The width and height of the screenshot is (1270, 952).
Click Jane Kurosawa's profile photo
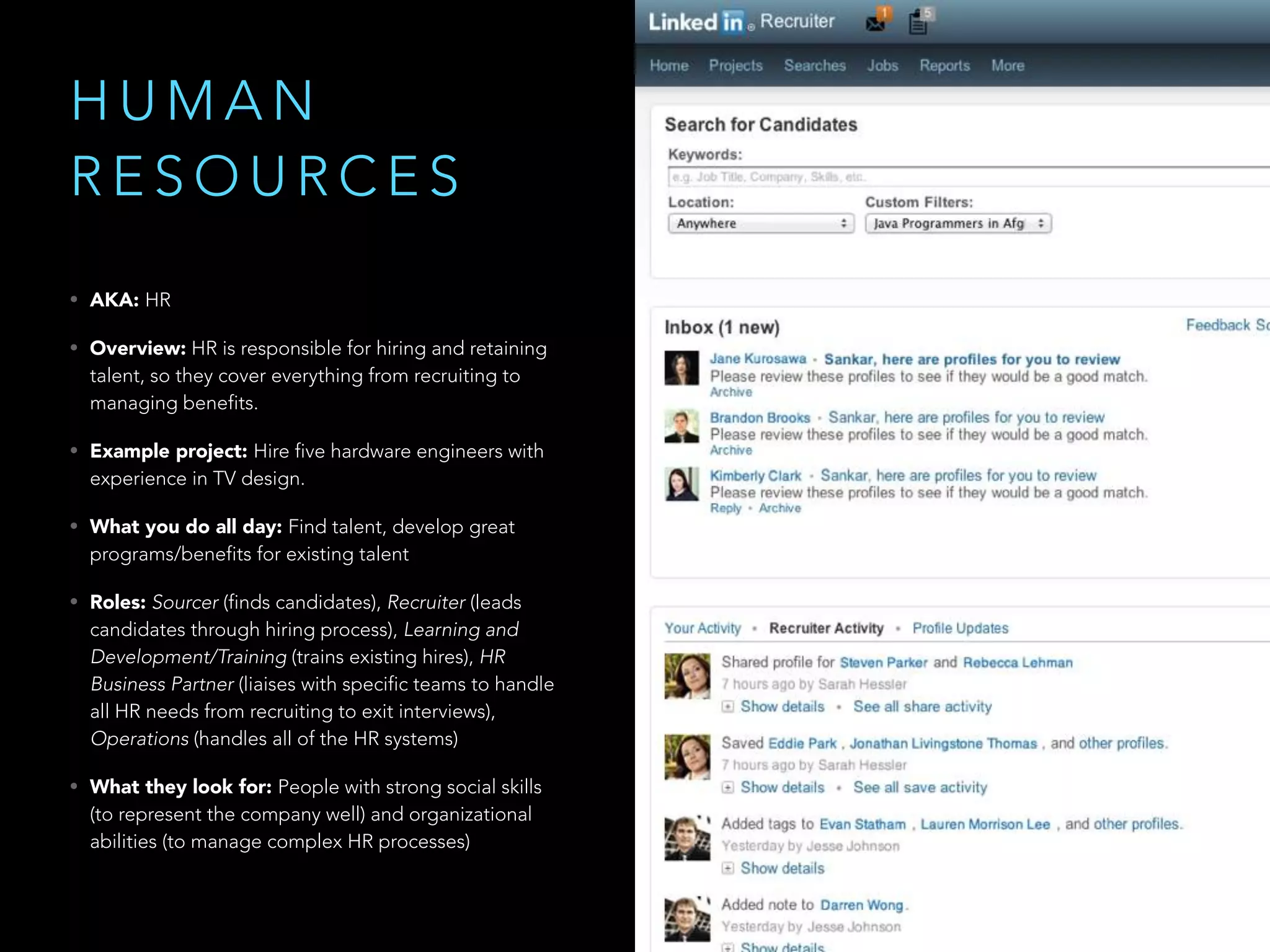pos(681,368)
